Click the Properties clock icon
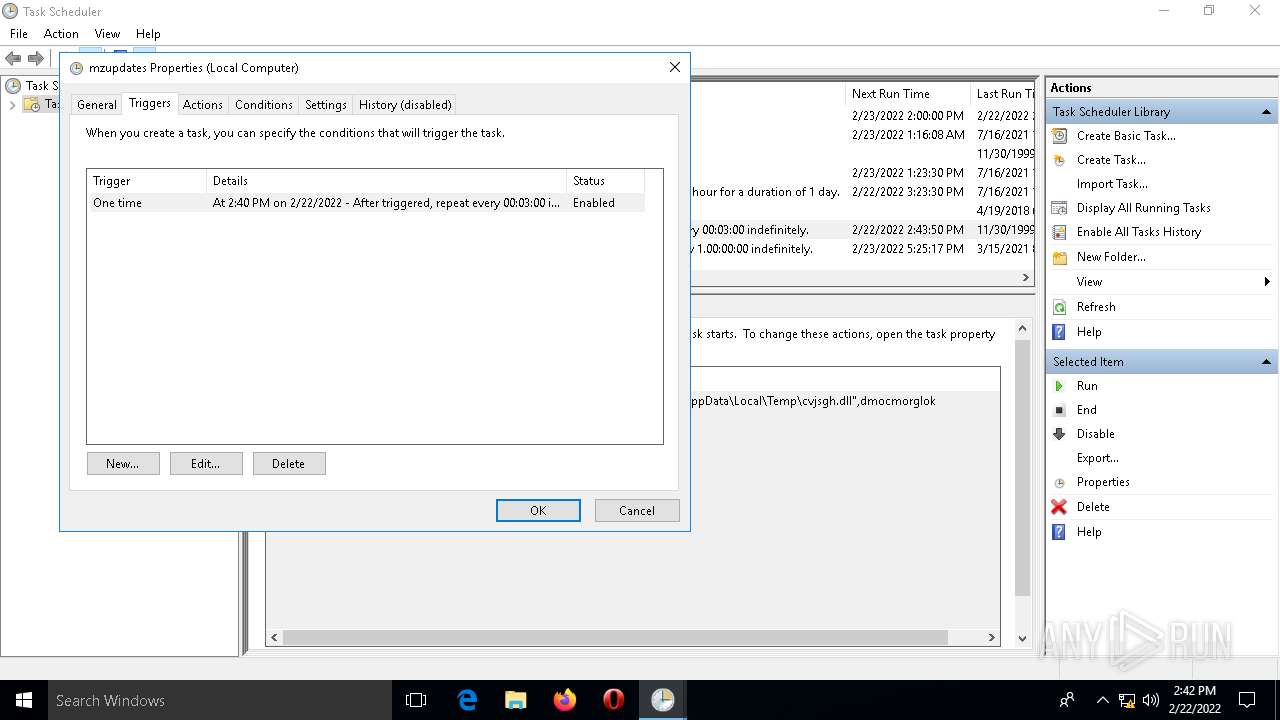This screenshot has width=1280, height=720. (x=1059, y=482)
